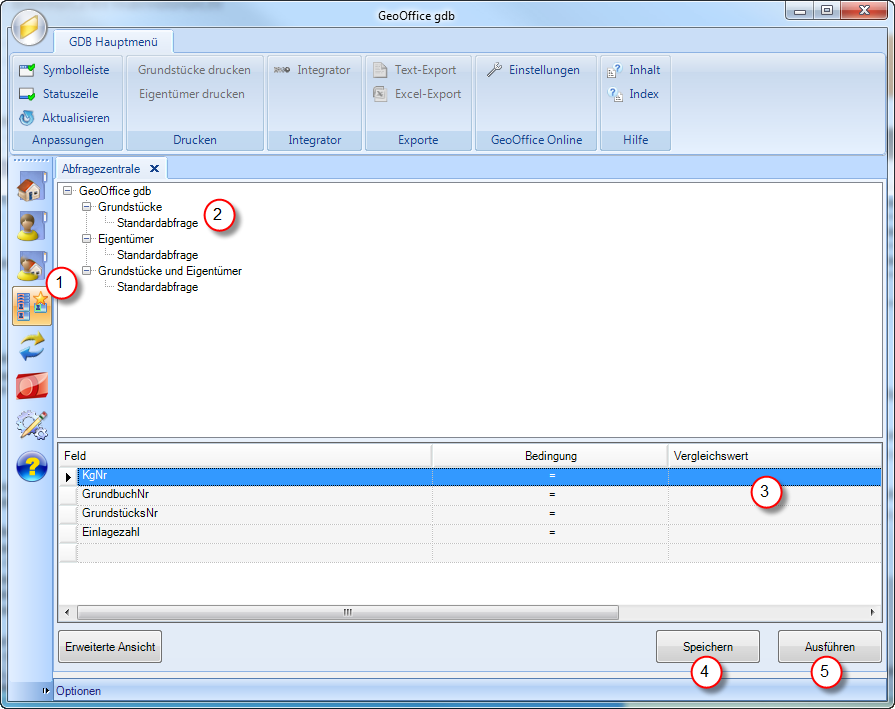The image size is (895, 709).
Task: Click the person-with-house sidebar icon
Action: tap(32, 266)
